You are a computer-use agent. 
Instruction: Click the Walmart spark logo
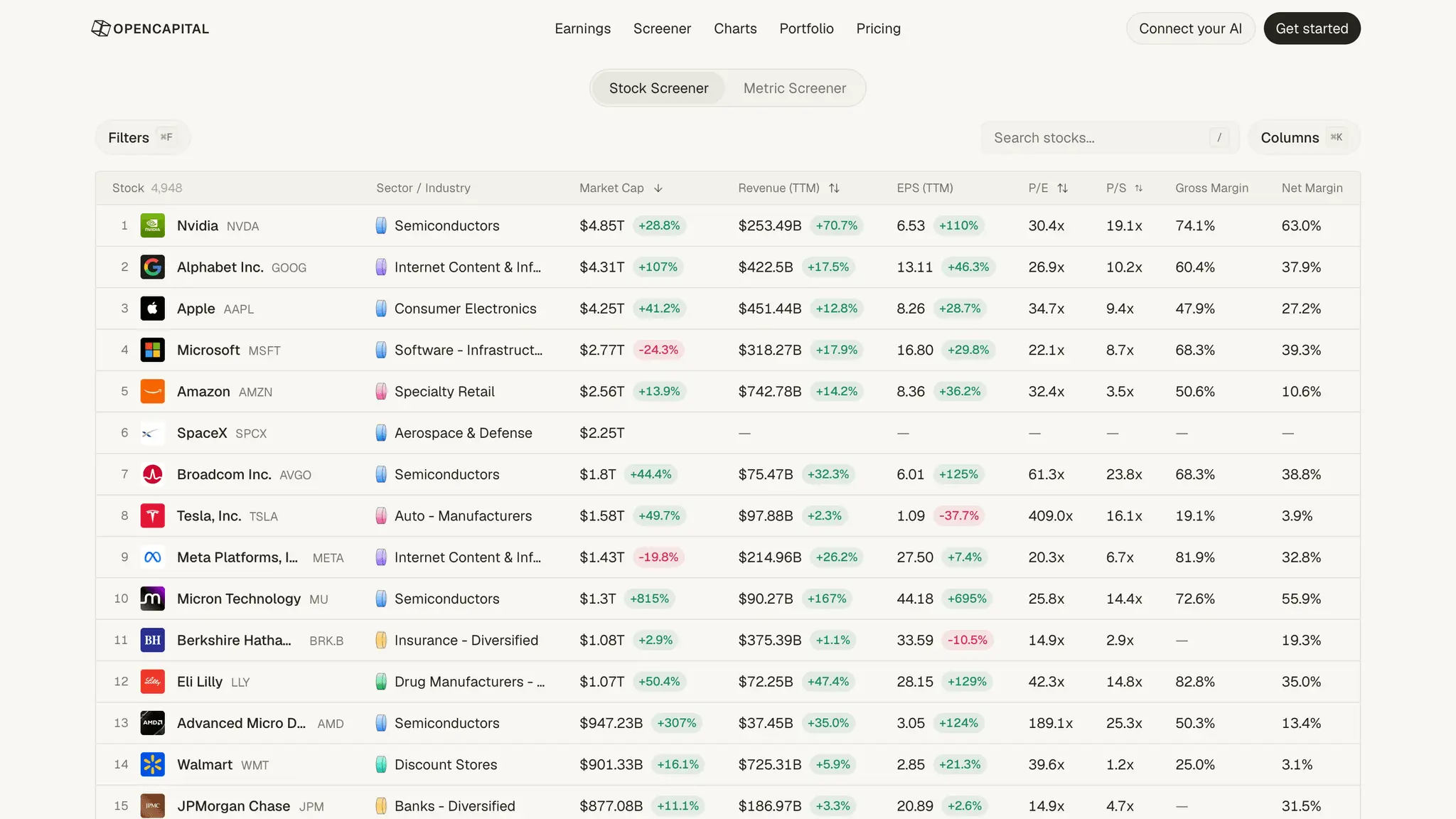click(153, 765)
